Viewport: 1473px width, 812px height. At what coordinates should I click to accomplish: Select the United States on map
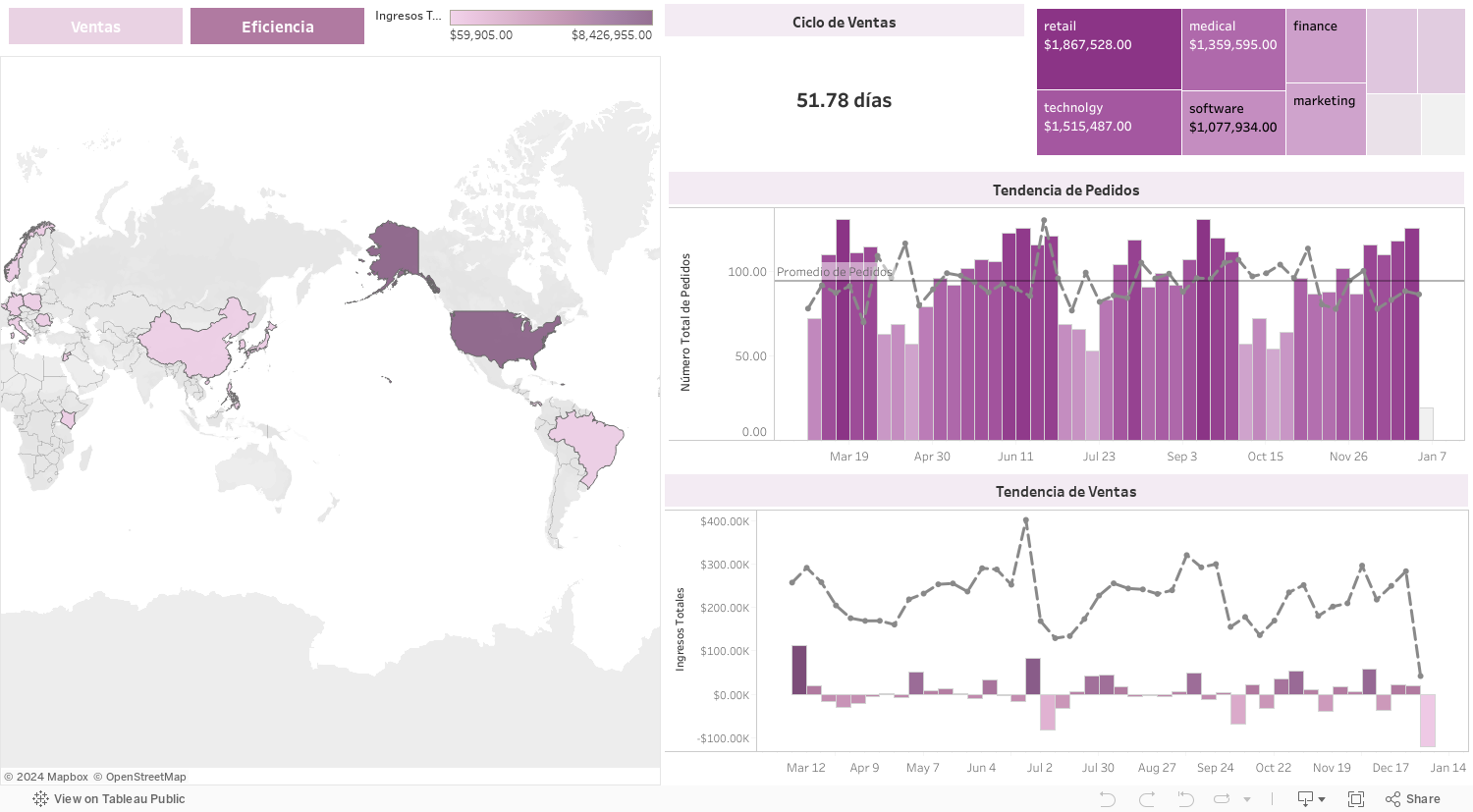tap(501, 336)
